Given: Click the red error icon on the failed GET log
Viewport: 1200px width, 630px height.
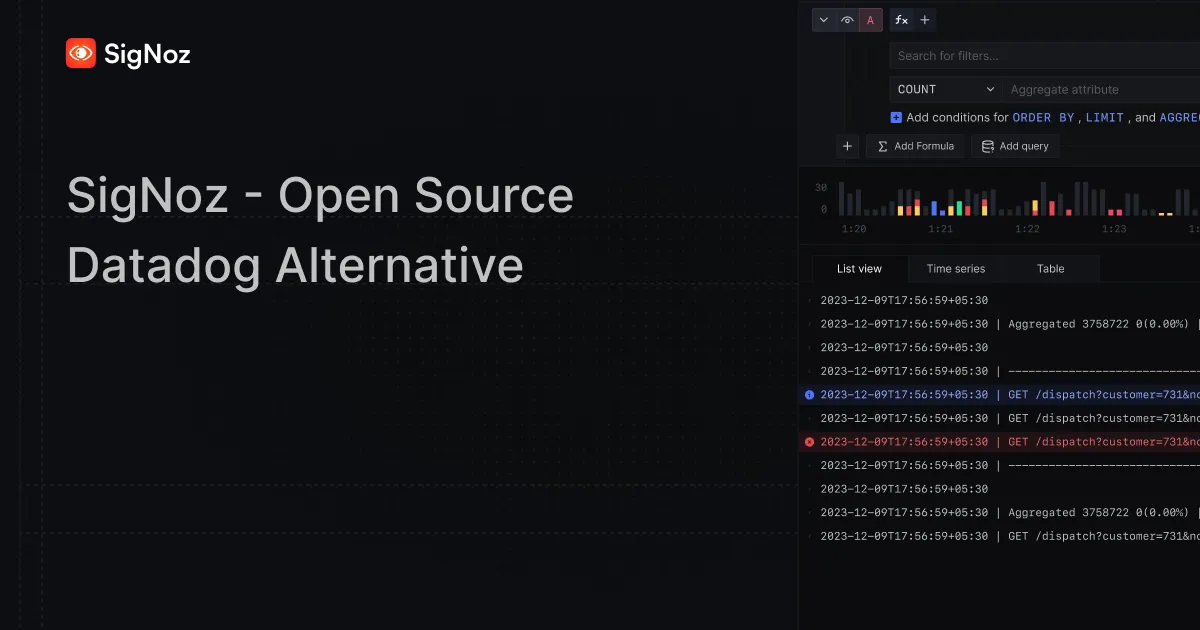Looking at the screenshot, I should point(808,441).
